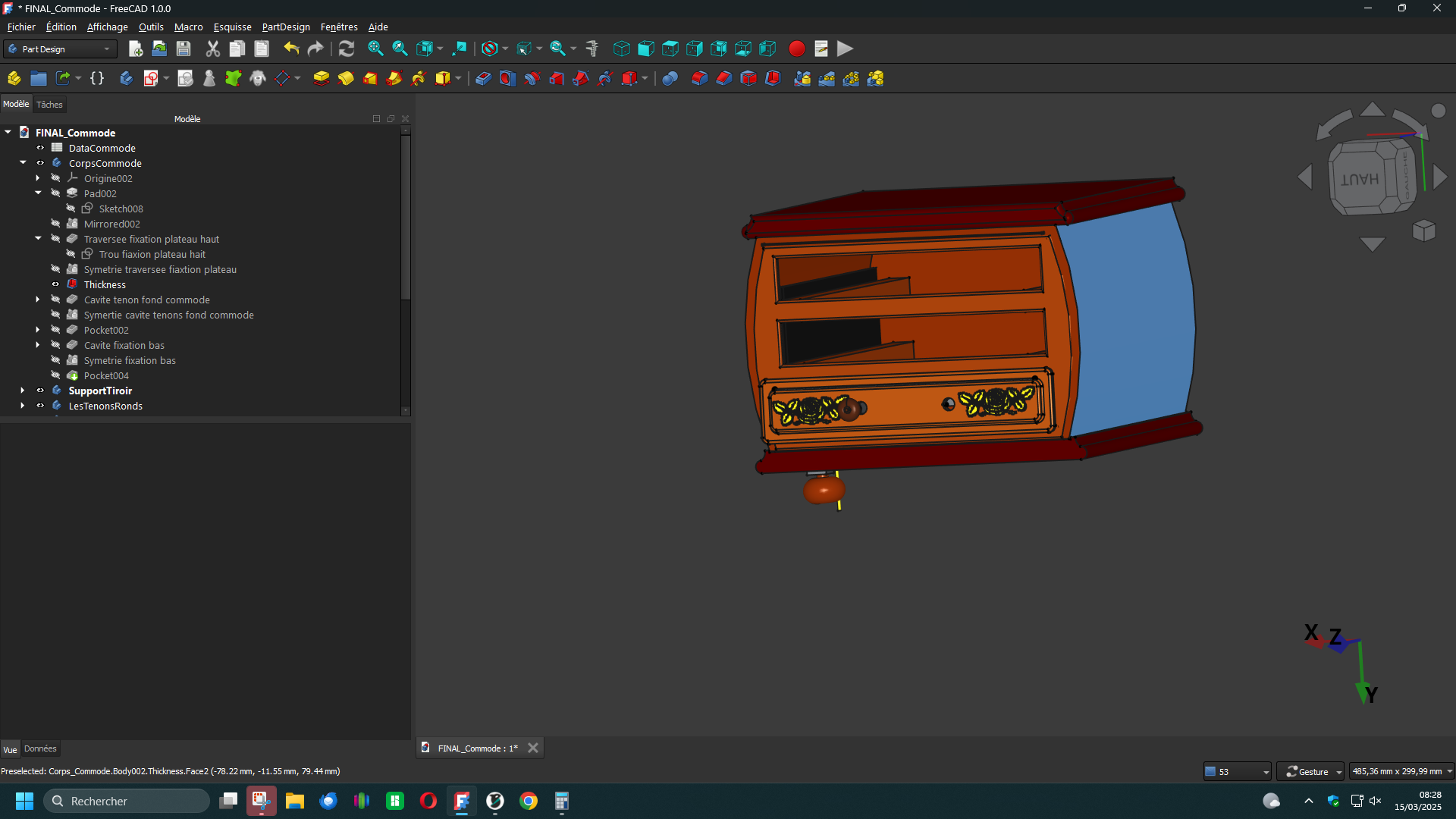Screen dimensions: 1456x819
Task: Click the Start macro recording button
Action: [x=796, y=49]
